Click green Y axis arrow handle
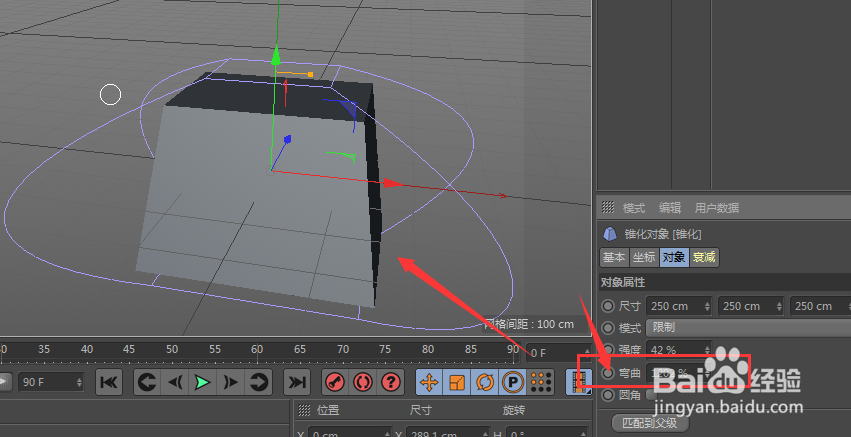851x437 pixels. [x=276, y=55]
